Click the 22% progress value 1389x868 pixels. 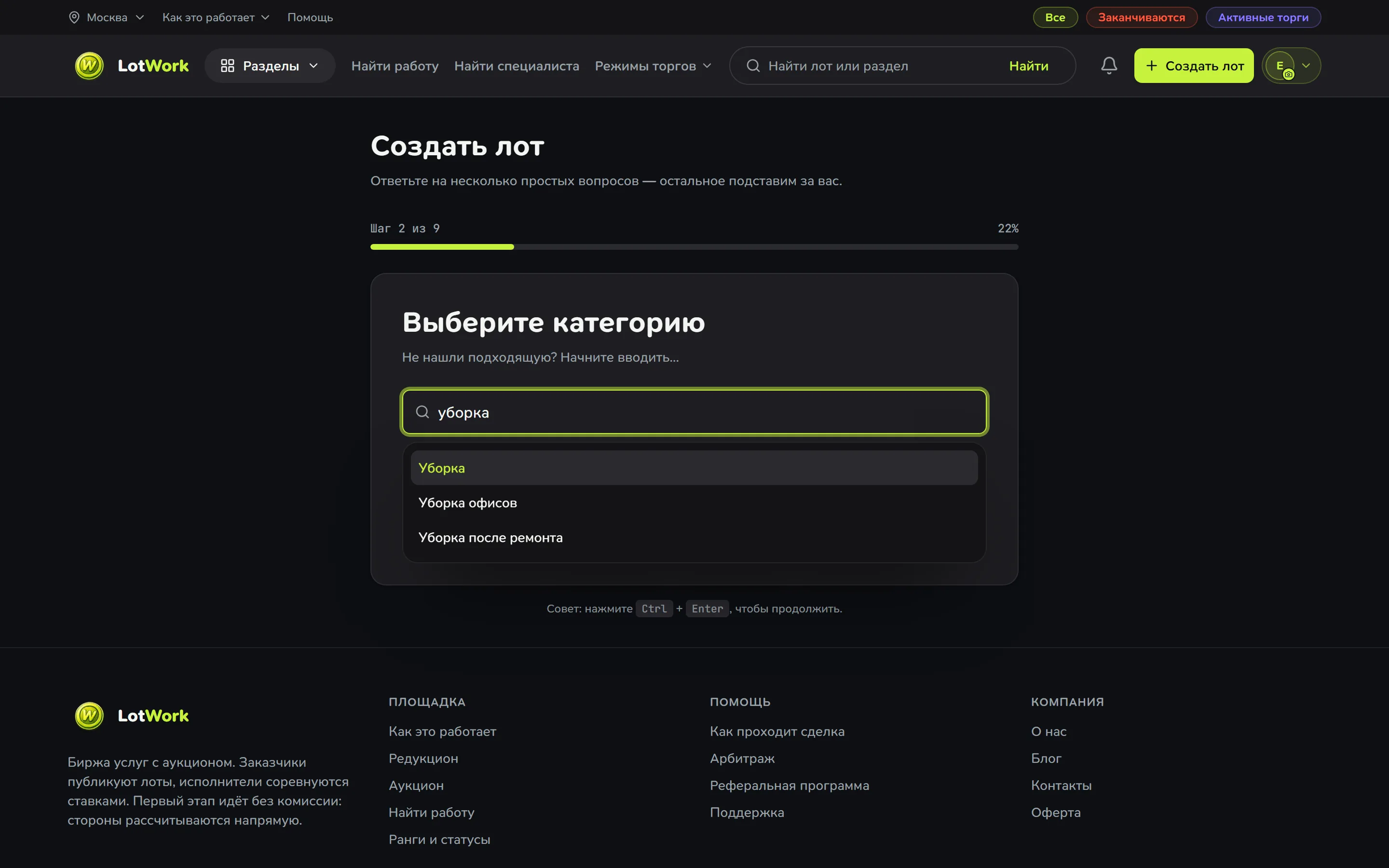point(1008,229)
